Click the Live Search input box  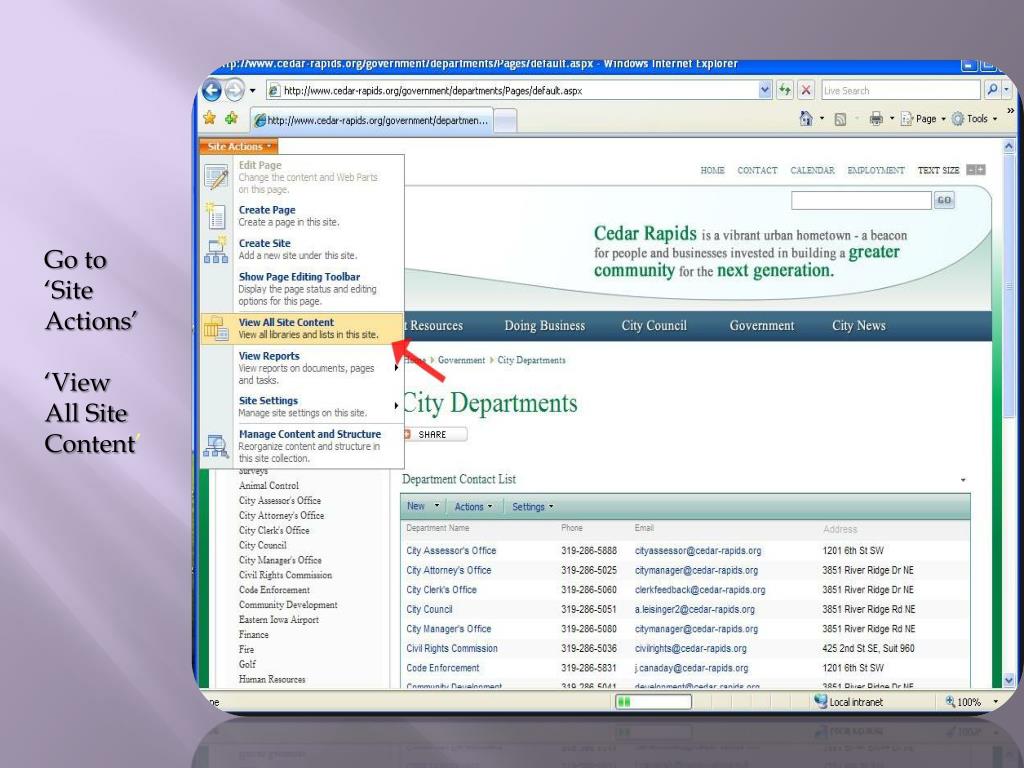[x=901, y=90]
